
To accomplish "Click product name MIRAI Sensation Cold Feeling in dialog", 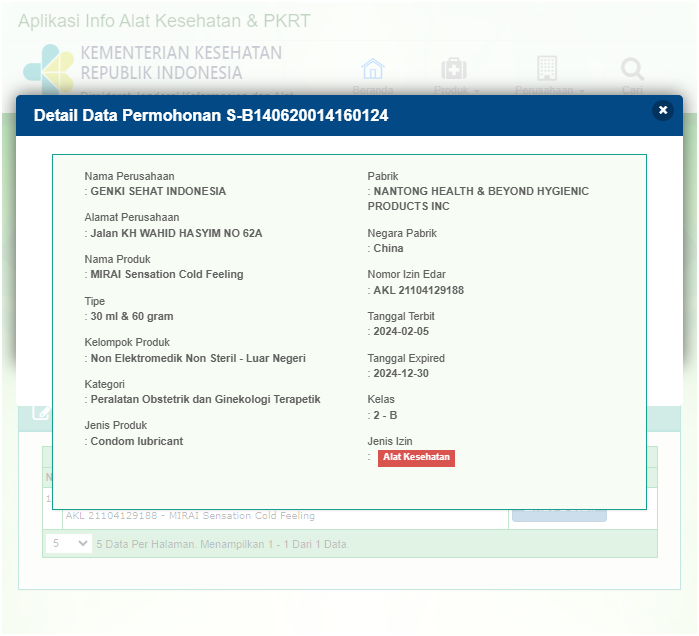I will pos(167,274).
